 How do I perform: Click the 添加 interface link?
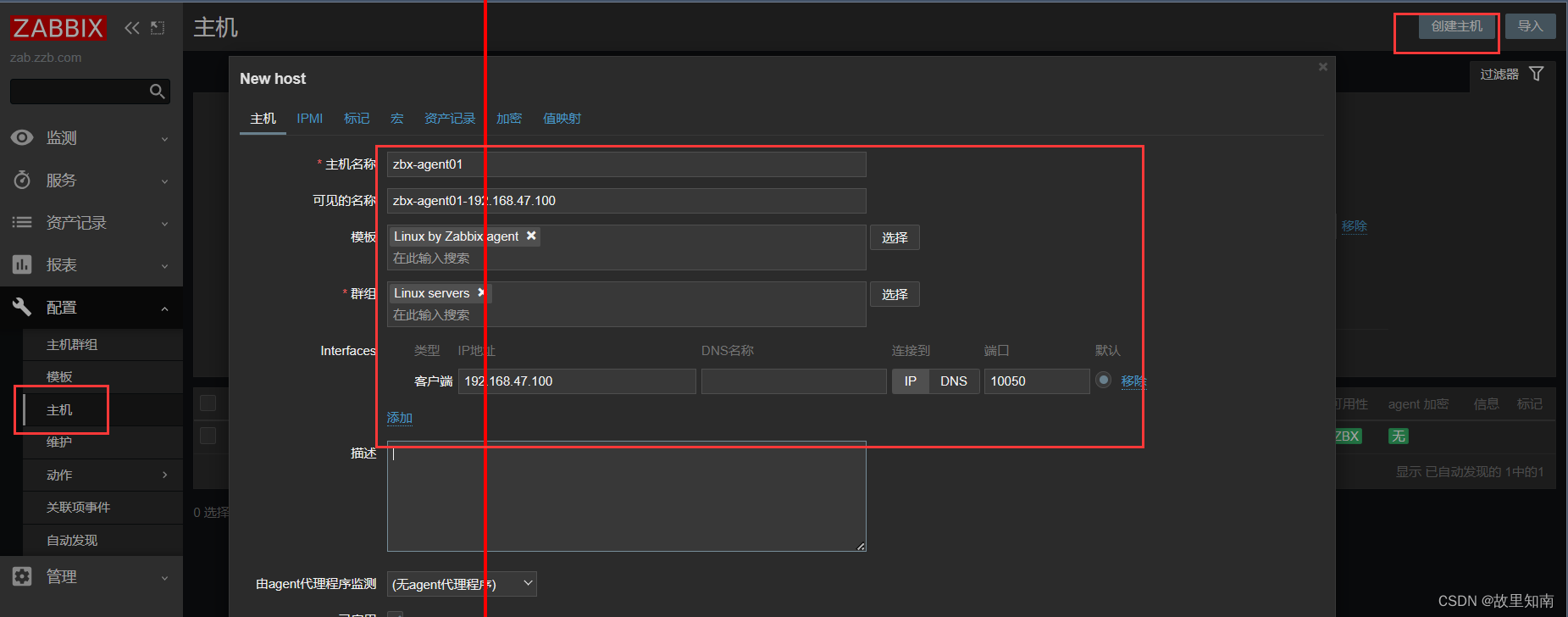pyautogui.click(x=400, y=418)
